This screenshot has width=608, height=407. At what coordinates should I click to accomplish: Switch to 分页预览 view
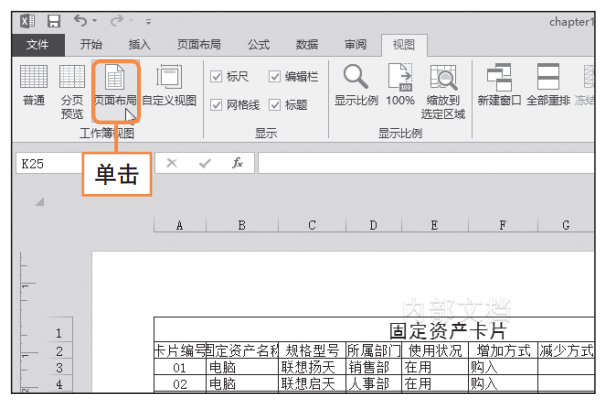tap(72, 92)
